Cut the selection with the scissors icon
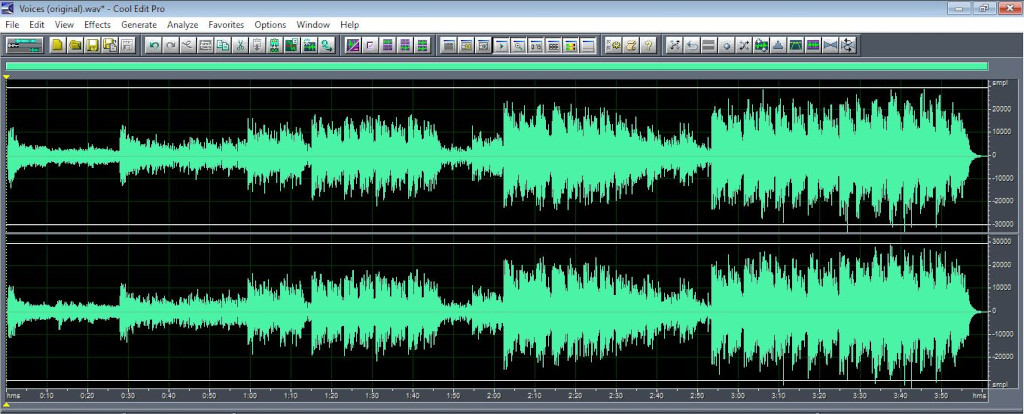The image size is (1024, 414). point(240,45)
